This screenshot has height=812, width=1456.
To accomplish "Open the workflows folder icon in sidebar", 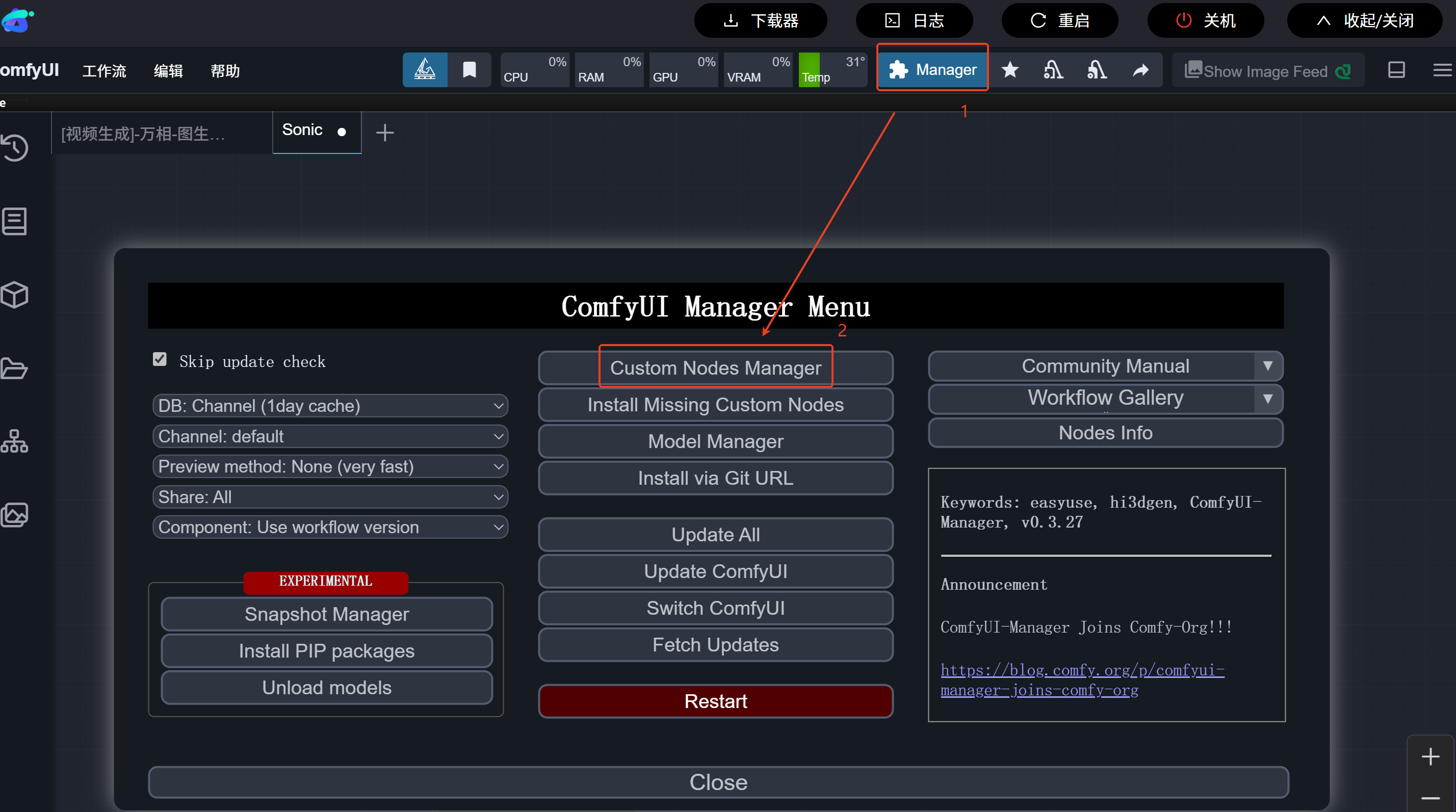I will click(x=15, y=368).
